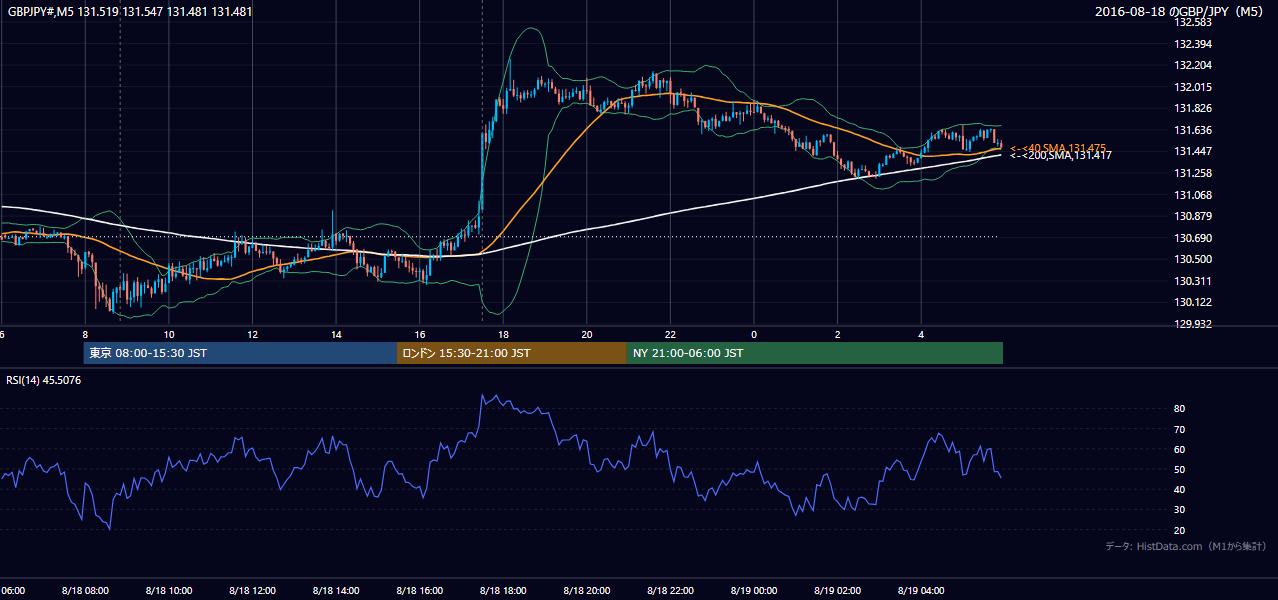Click the 8/18 12:00 time axis label
The width and height of the screenshot is (1278, 600).
coord(251,591)
